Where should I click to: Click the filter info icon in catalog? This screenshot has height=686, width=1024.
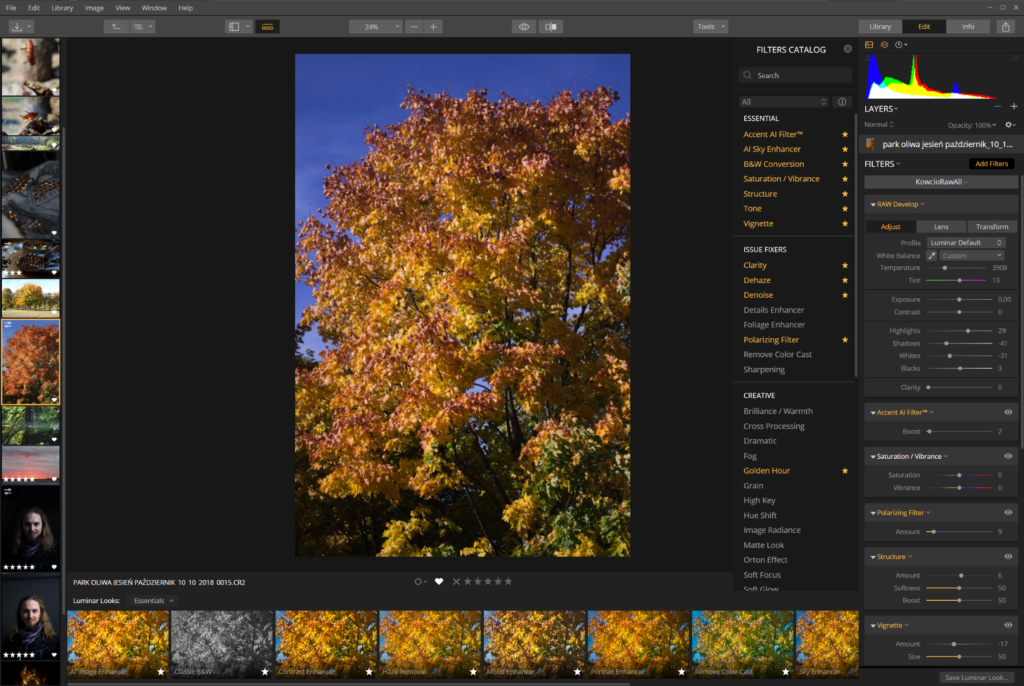(x=841, y=102)
